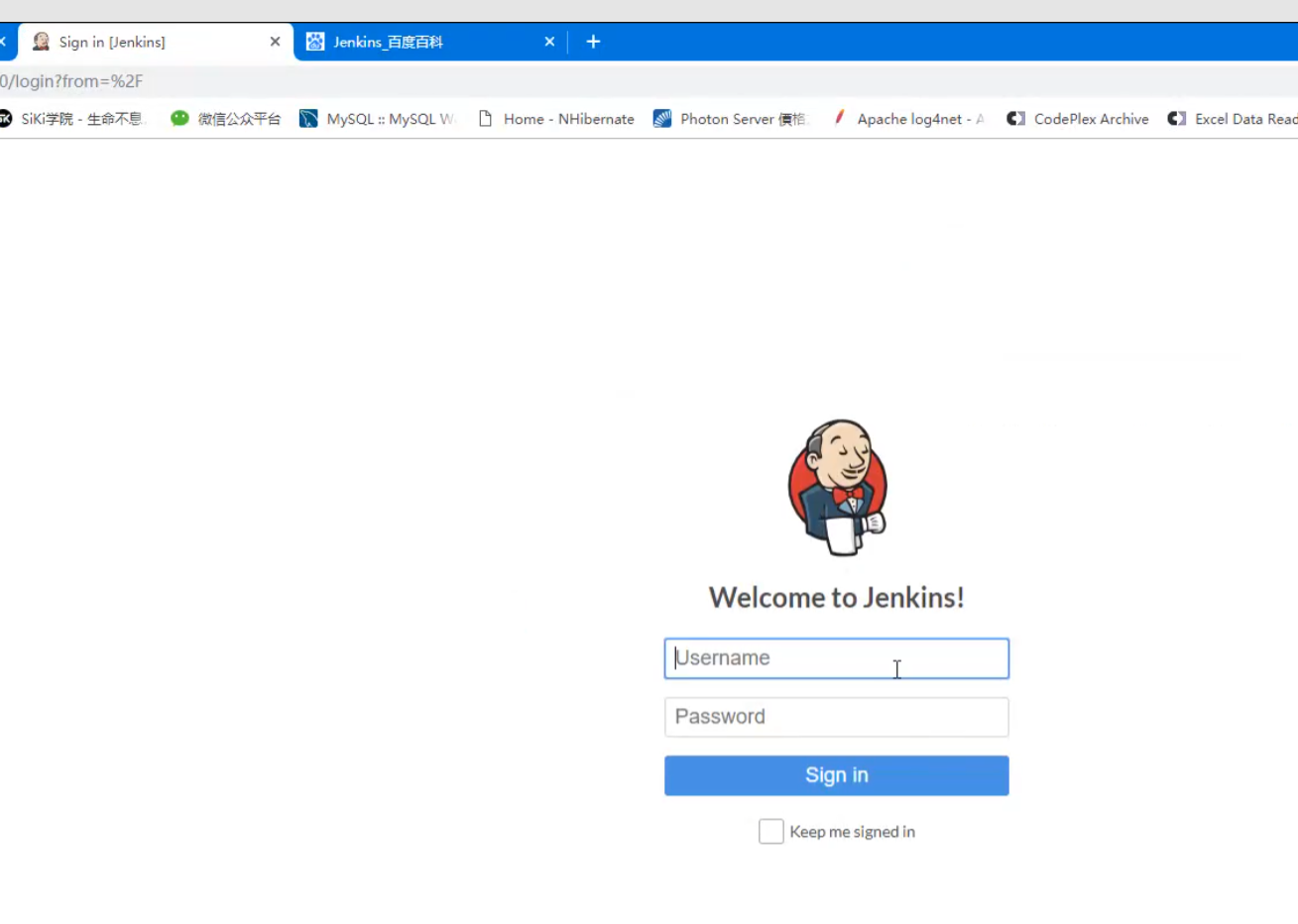This screenshot has width=1298, height=924.
Task: Click the Sign in button
Action: (836, 775)
